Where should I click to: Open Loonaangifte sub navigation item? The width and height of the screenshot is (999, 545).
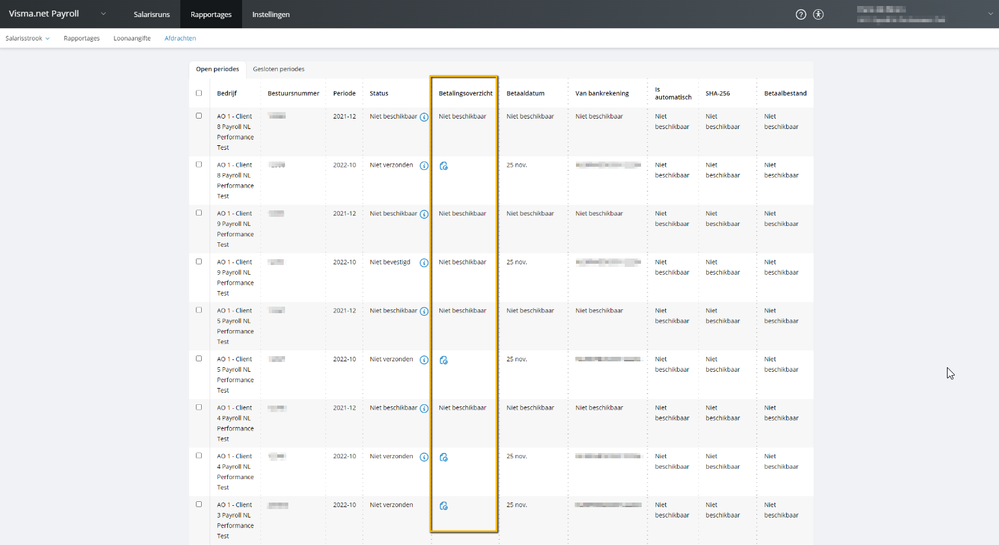(x=132, y=38)
